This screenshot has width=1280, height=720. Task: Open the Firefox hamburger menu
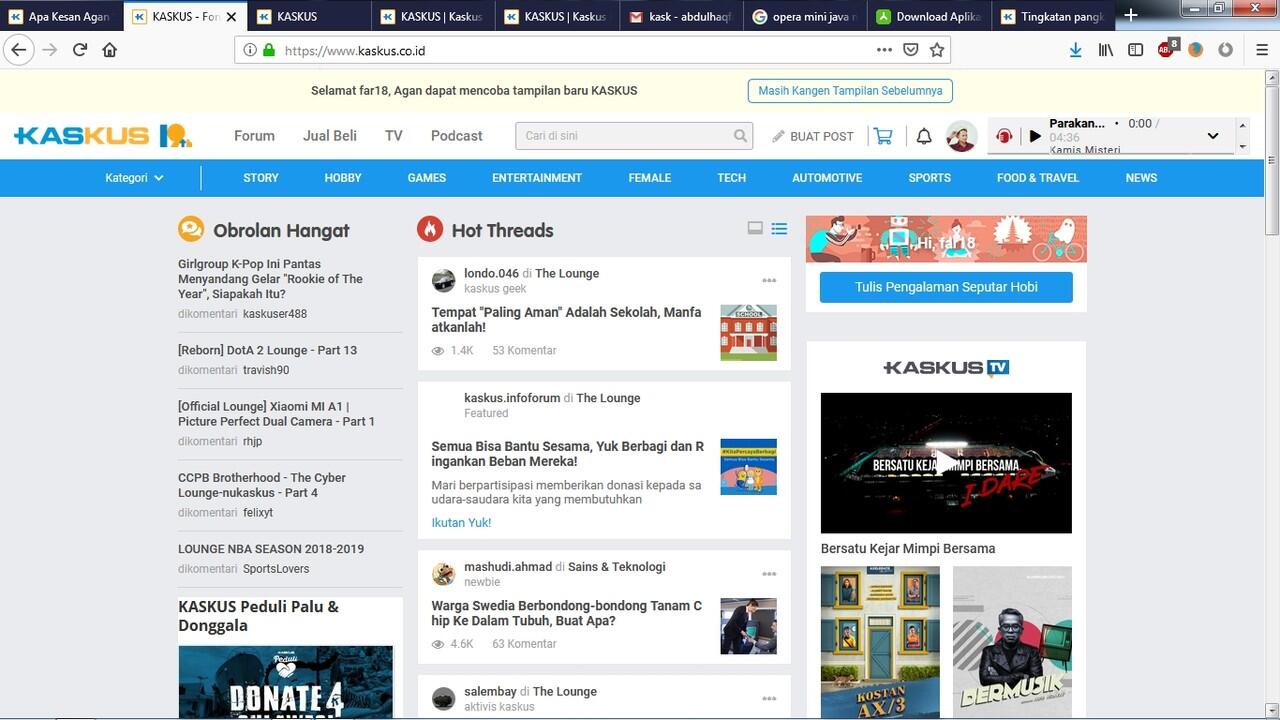(x=1262, y=49)
